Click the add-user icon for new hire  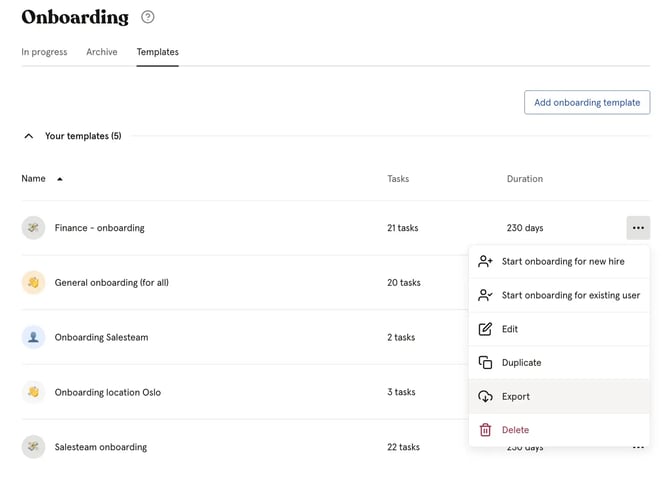(x=485, y=261)
